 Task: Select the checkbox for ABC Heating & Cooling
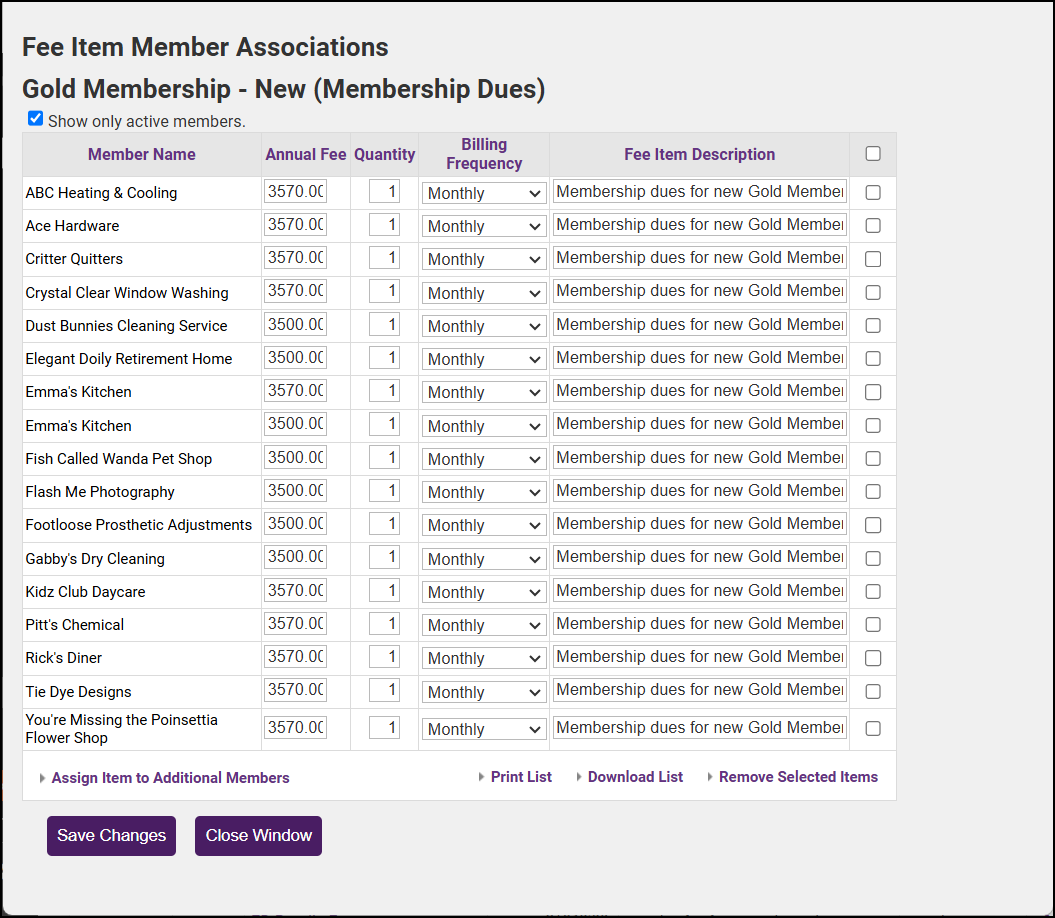pos(873,193)
